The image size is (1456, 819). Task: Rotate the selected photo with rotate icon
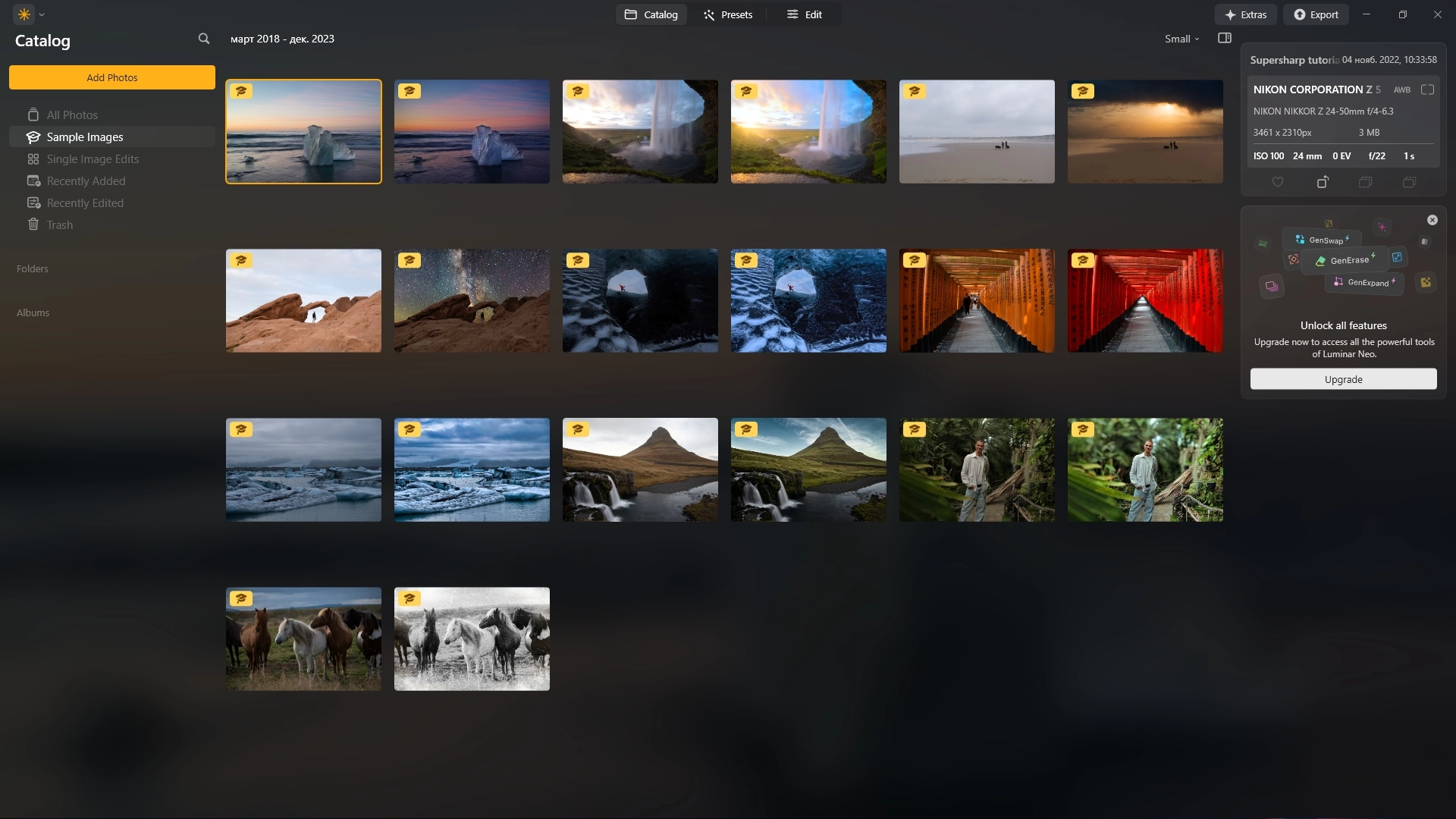tap(1322, 182)
